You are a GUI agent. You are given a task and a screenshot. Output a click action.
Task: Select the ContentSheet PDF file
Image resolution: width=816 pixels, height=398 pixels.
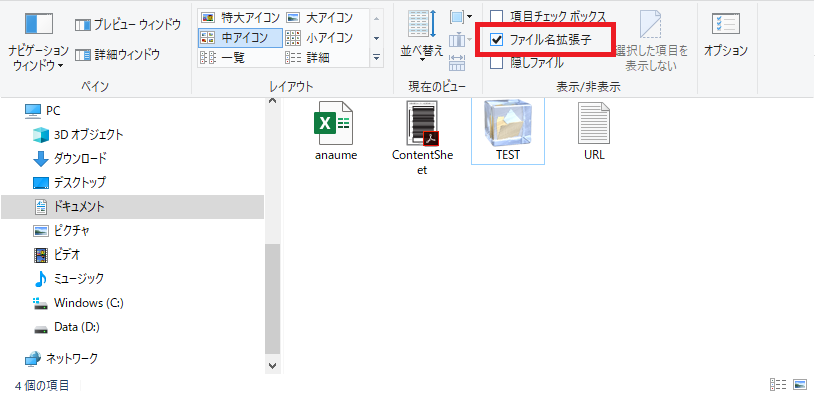point(422,138)
